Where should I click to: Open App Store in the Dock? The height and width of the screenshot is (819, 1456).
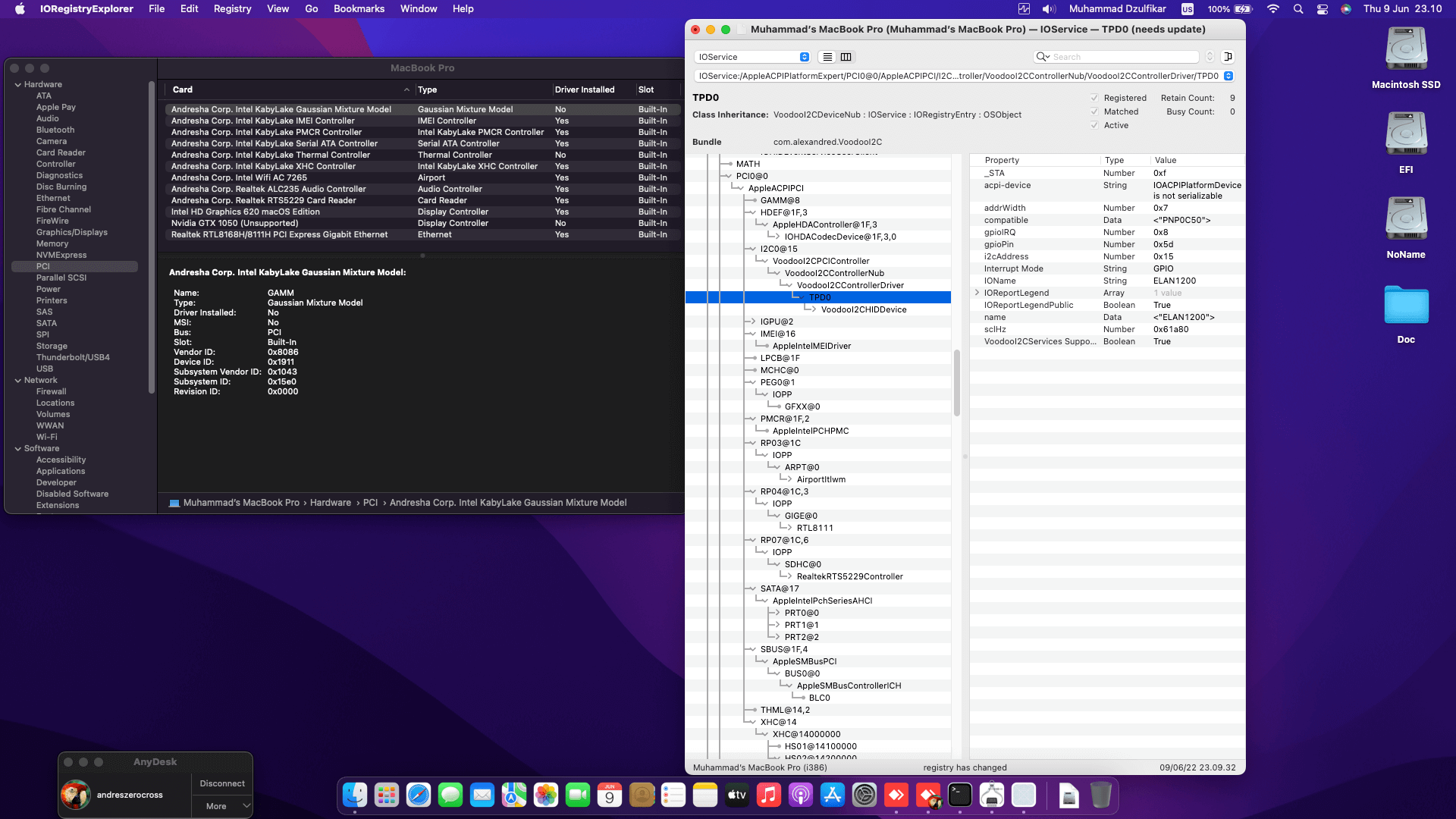coord(833,795)
